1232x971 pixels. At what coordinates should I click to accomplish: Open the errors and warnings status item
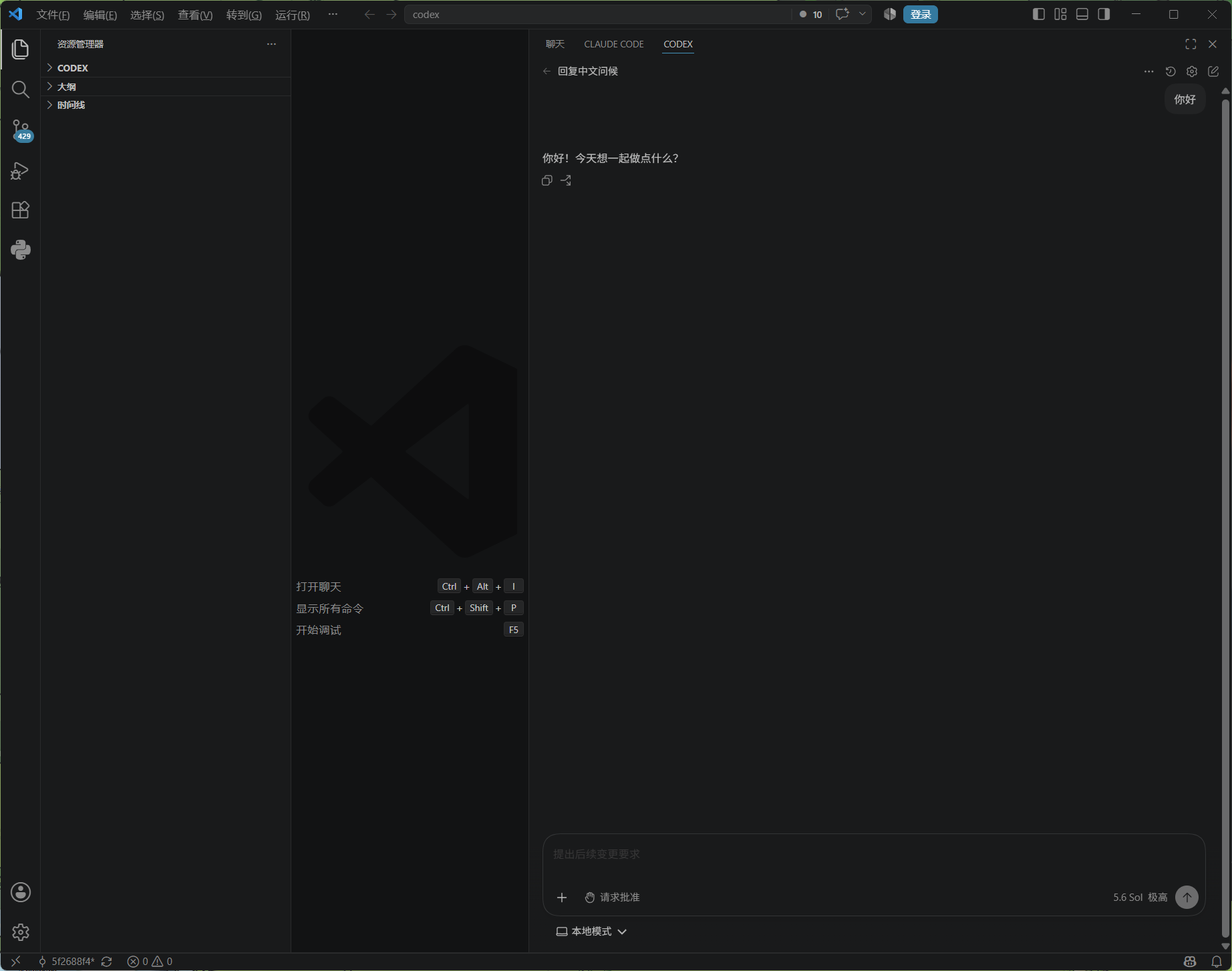point(150,962)
